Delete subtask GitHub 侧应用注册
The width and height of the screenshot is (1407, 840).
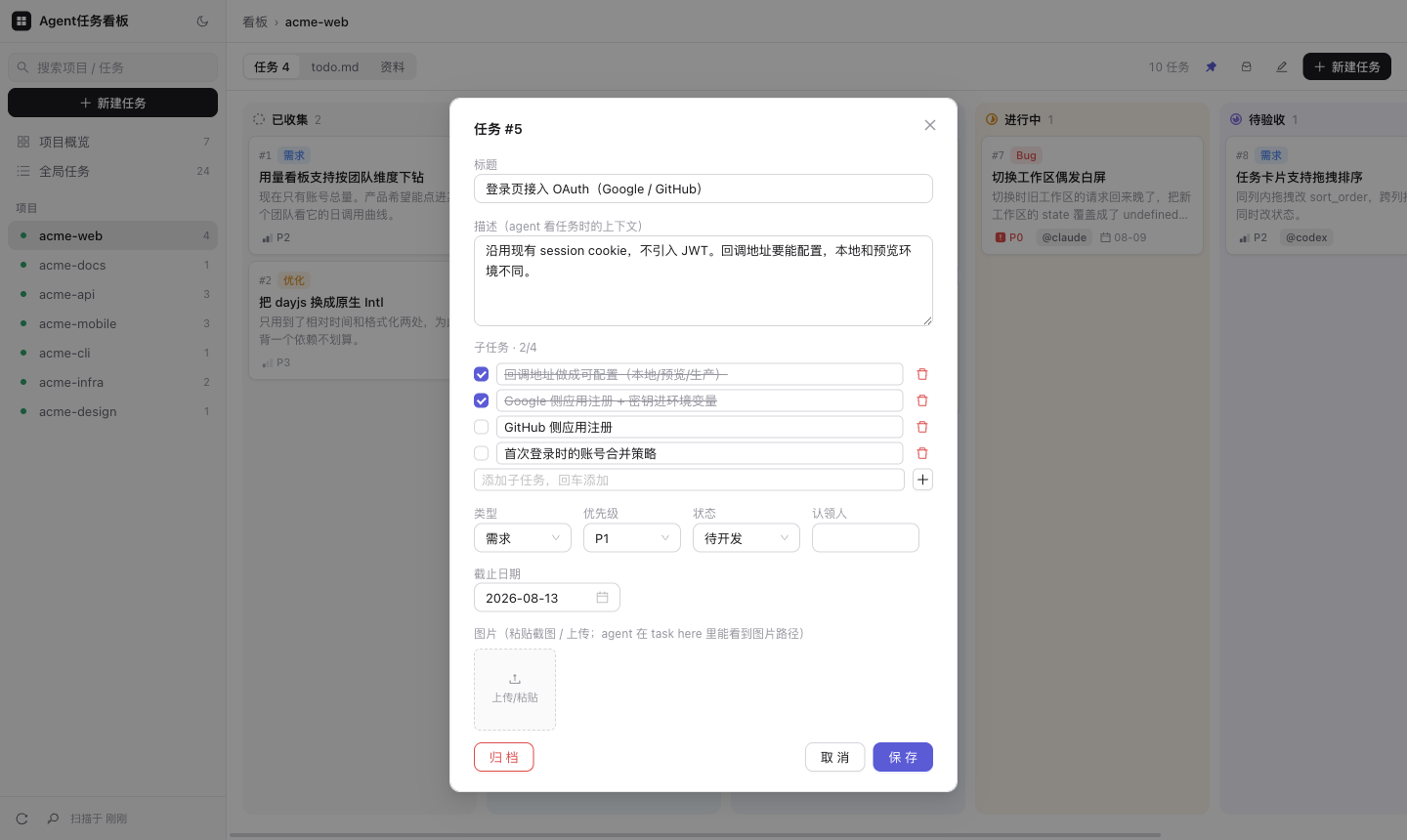pos(922,427)
